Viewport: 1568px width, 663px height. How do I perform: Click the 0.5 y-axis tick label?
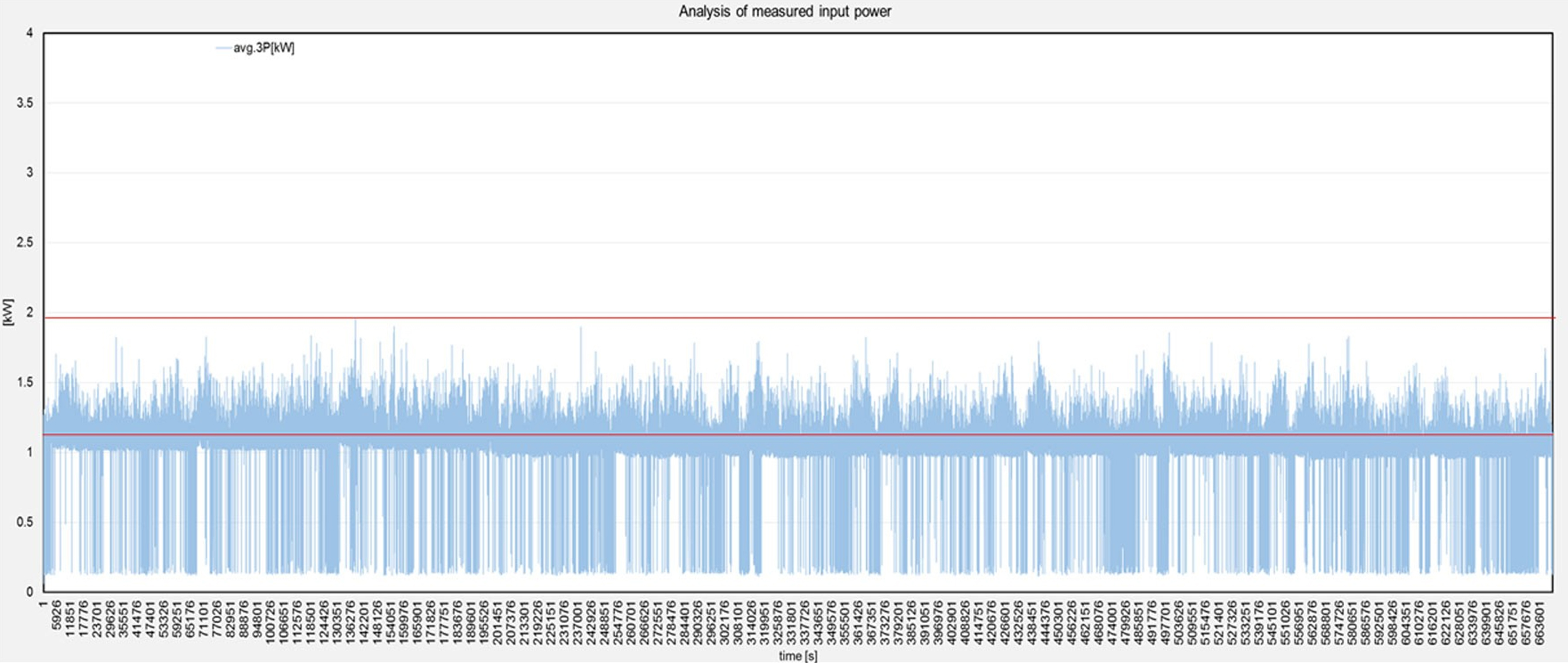[x=25, y=522]
